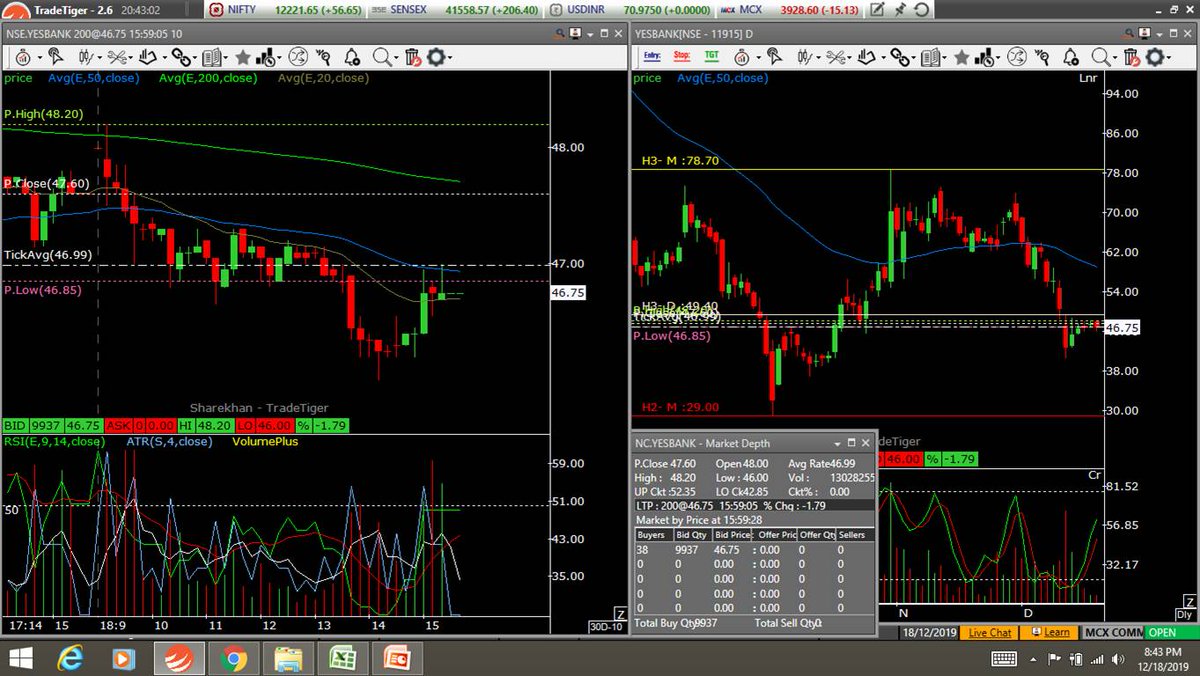Open drawing tools scissors icon in left chart toolbar
Image resolution: width=1200 pixels, height=676 pixels.
pyautogui.click(x=117, y=57)
